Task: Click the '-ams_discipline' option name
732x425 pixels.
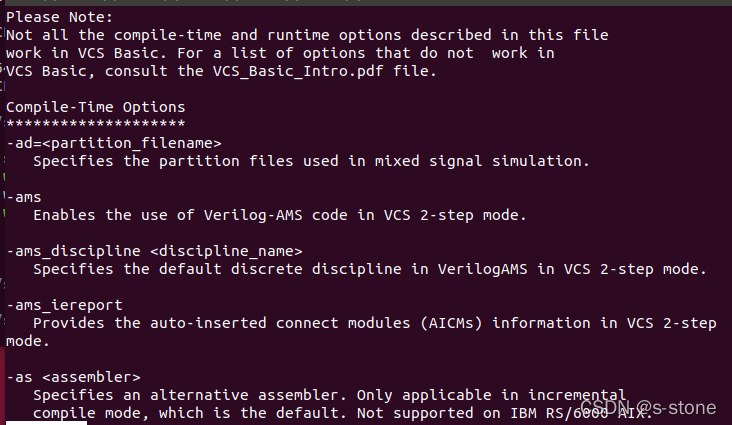Action: point(73,251)
